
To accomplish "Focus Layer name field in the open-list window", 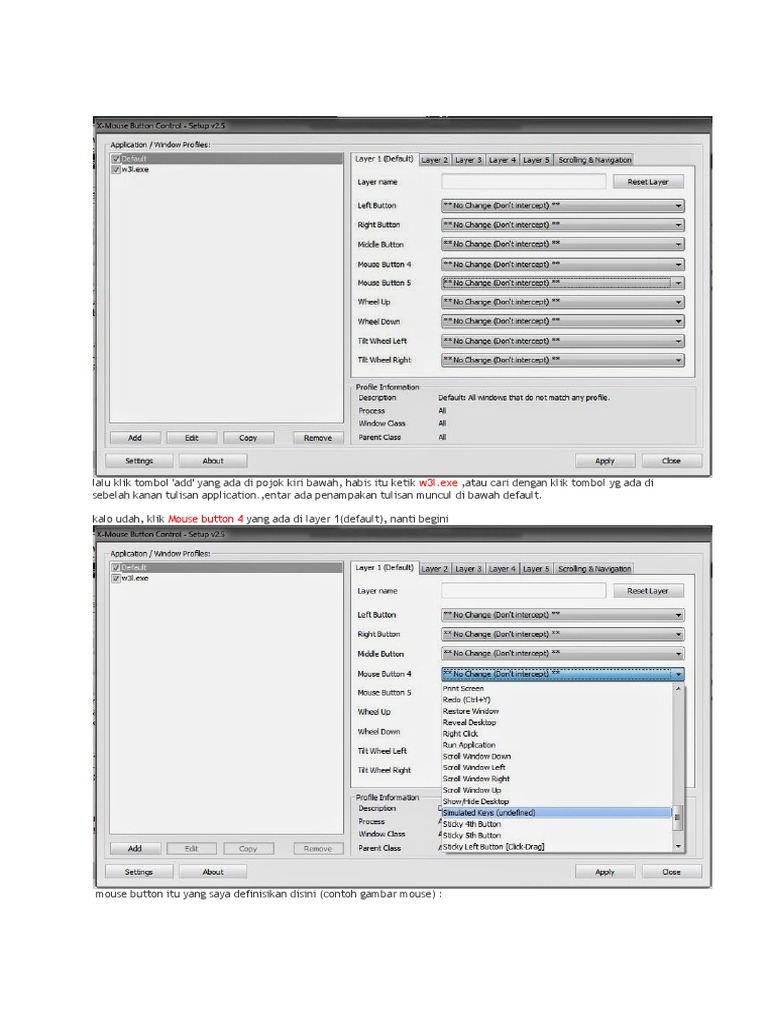I will [x=523, y=590].
